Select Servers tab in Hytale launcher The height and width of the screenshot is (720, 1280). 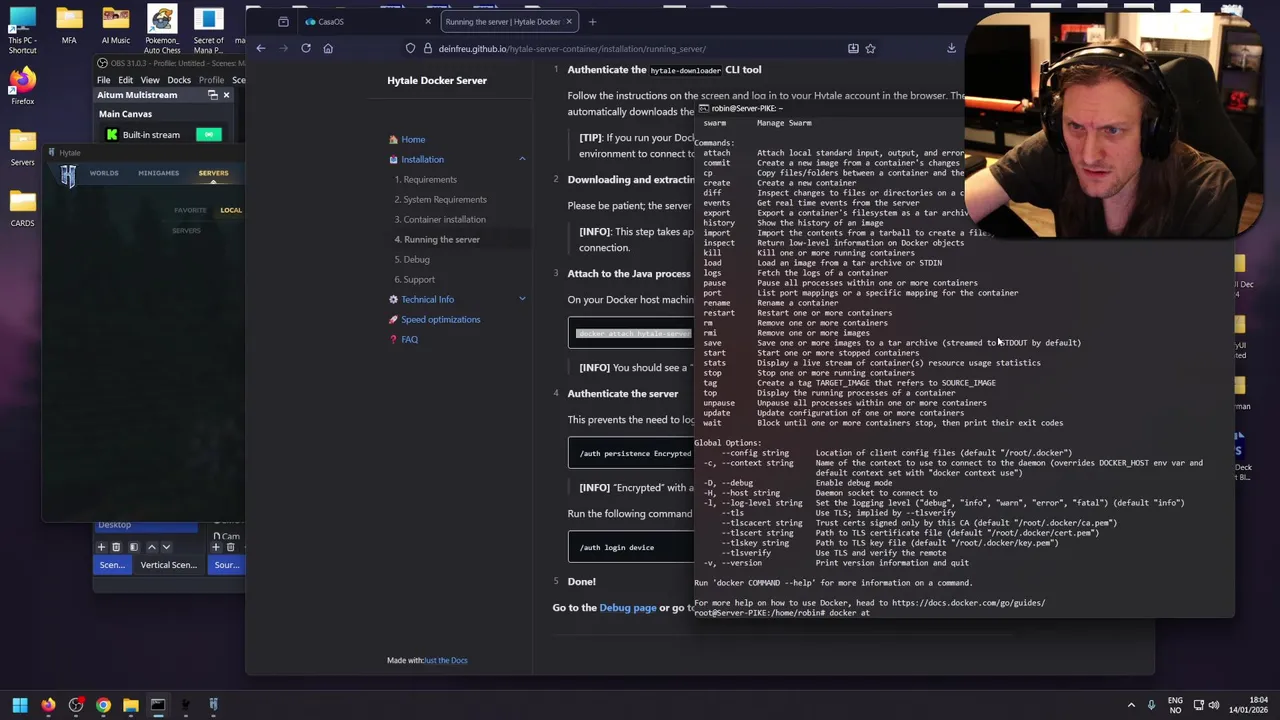[x=213, y=173]
